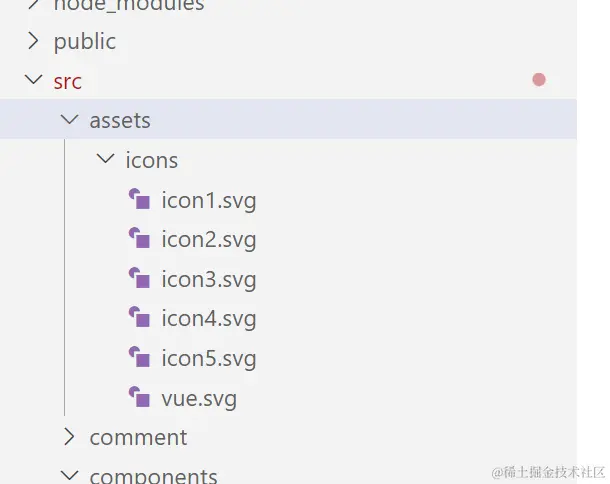Screen dimensions: 610x484
Task: Click the icon1.svg file icon
Action: pyautogui.click(x=139, y=199)
